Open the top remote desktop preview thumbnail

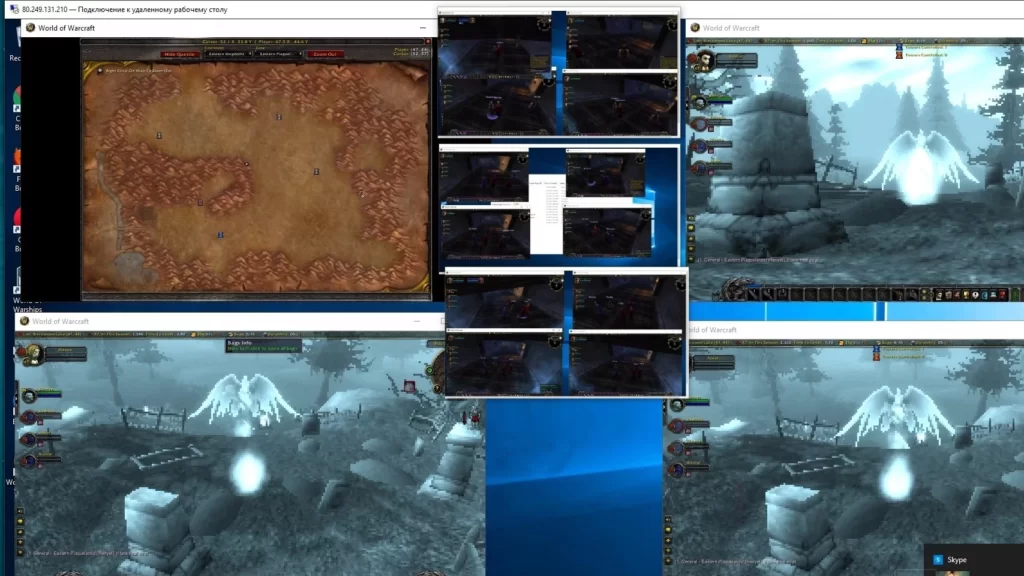click(x=558, y=72)
